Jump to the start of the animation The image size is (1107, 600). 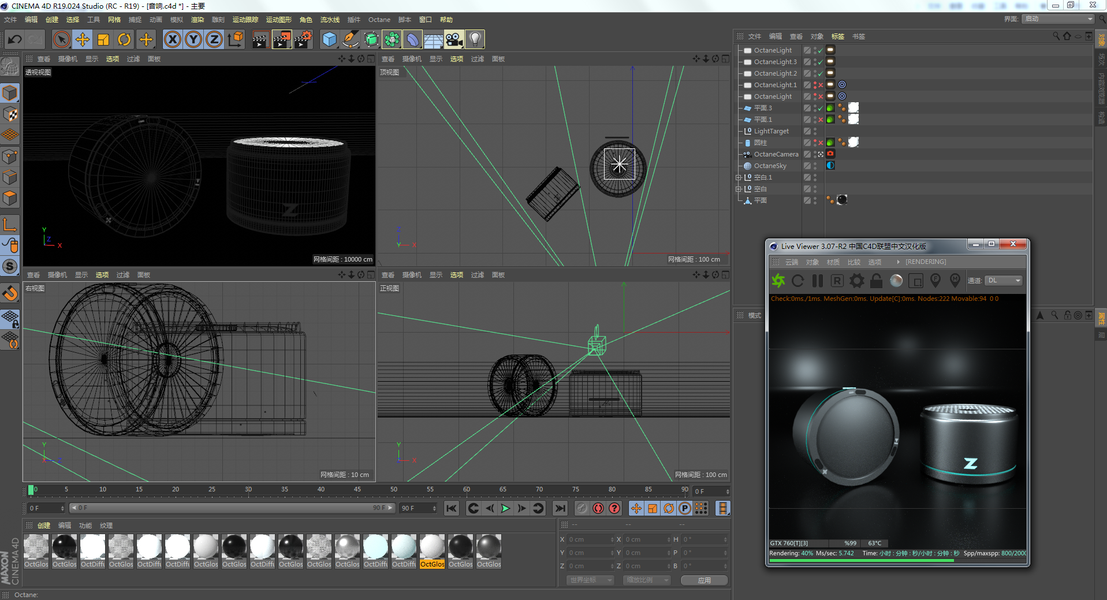coord(452,508)
